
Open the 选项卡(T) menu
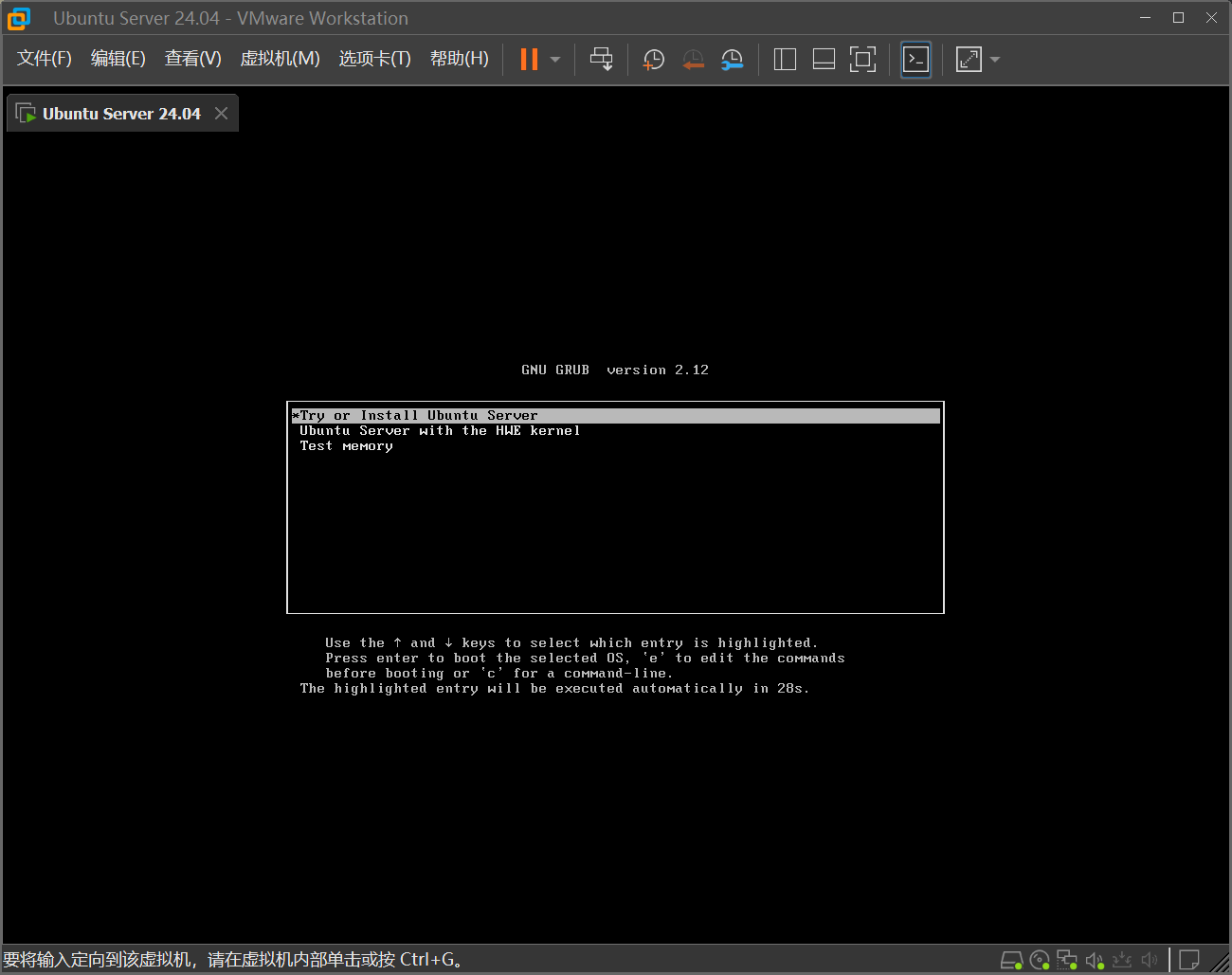375,59
